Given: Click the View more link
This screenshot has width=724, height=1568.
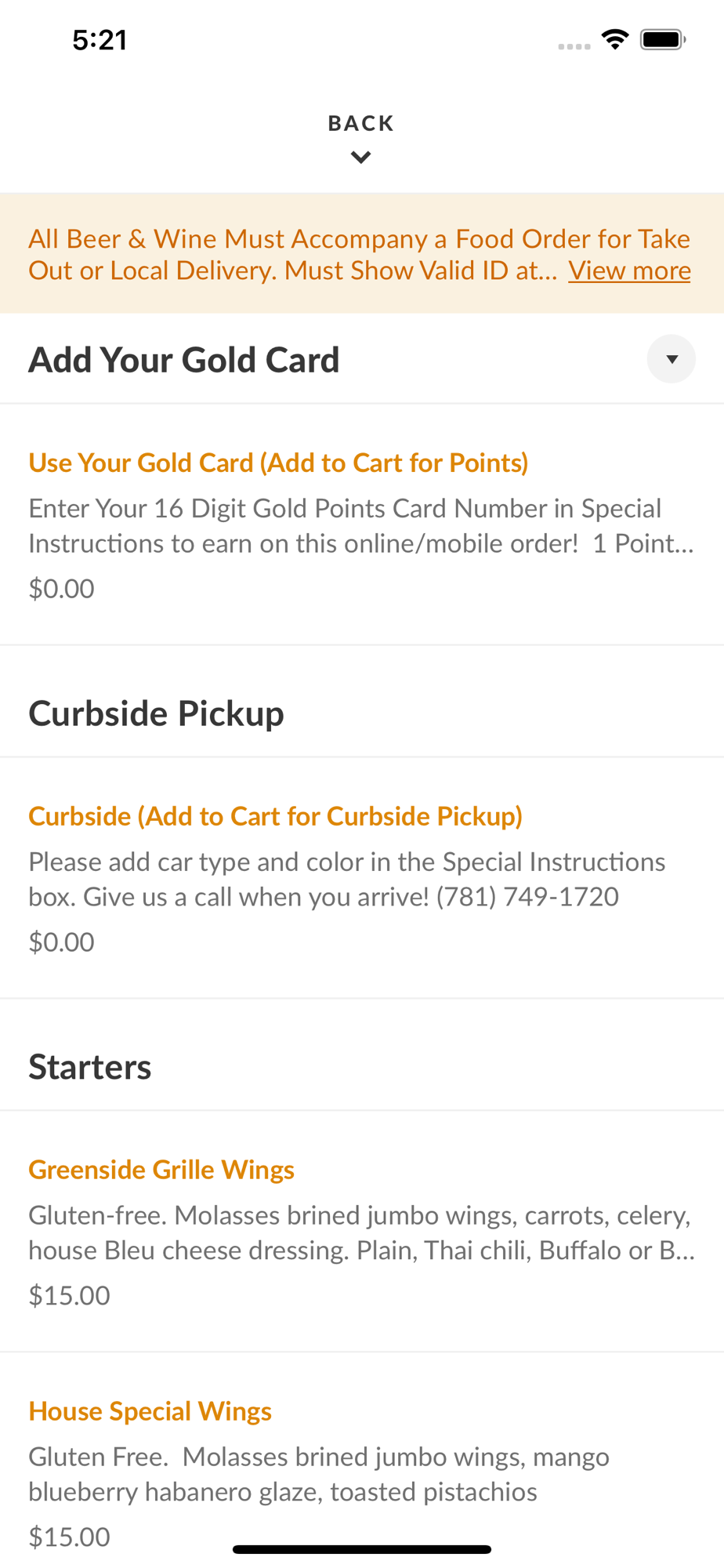Looking at the screenshot, I should [629, 270].
